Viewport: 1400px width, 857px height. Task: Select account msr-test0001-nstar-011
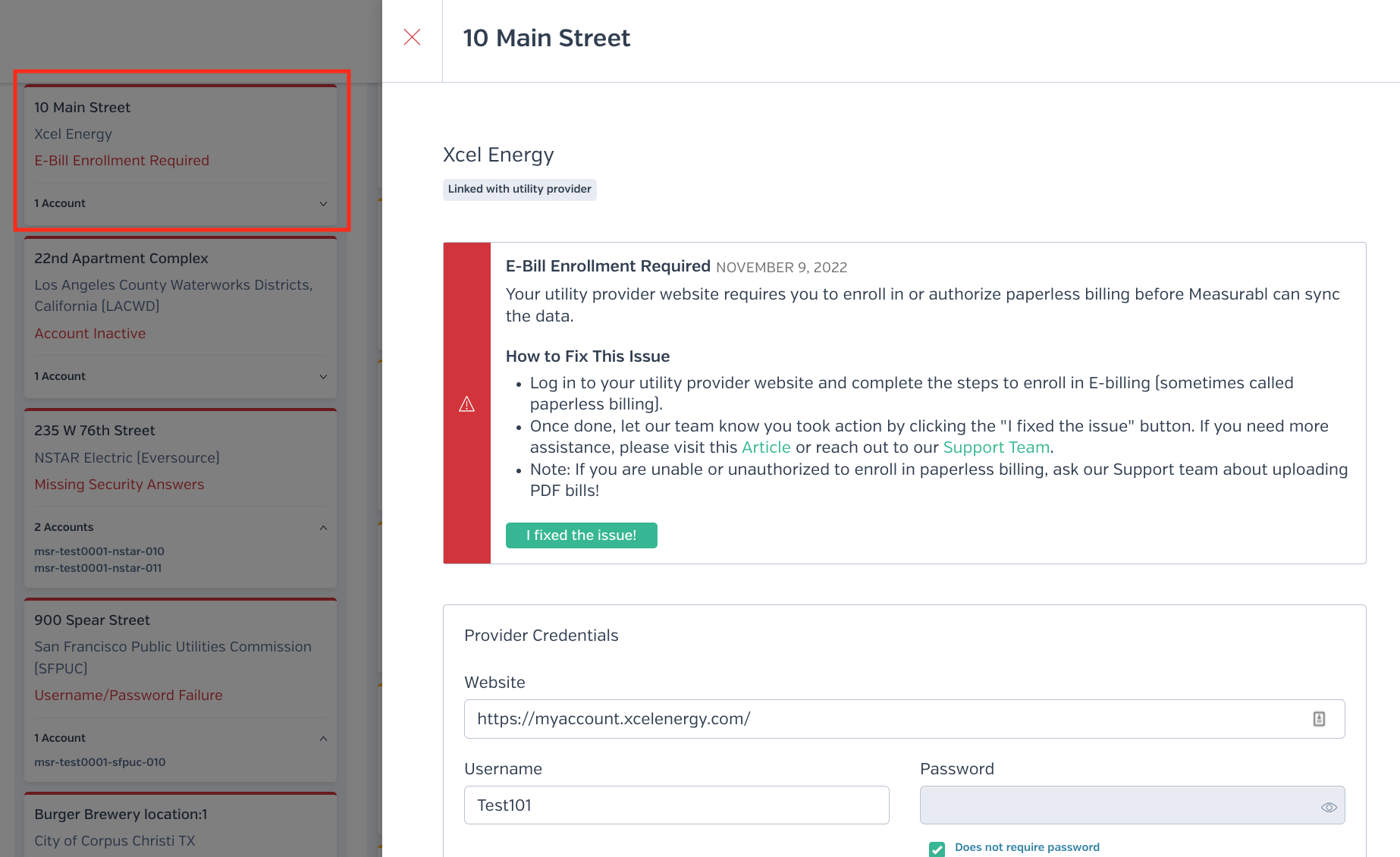click(98, 568)
